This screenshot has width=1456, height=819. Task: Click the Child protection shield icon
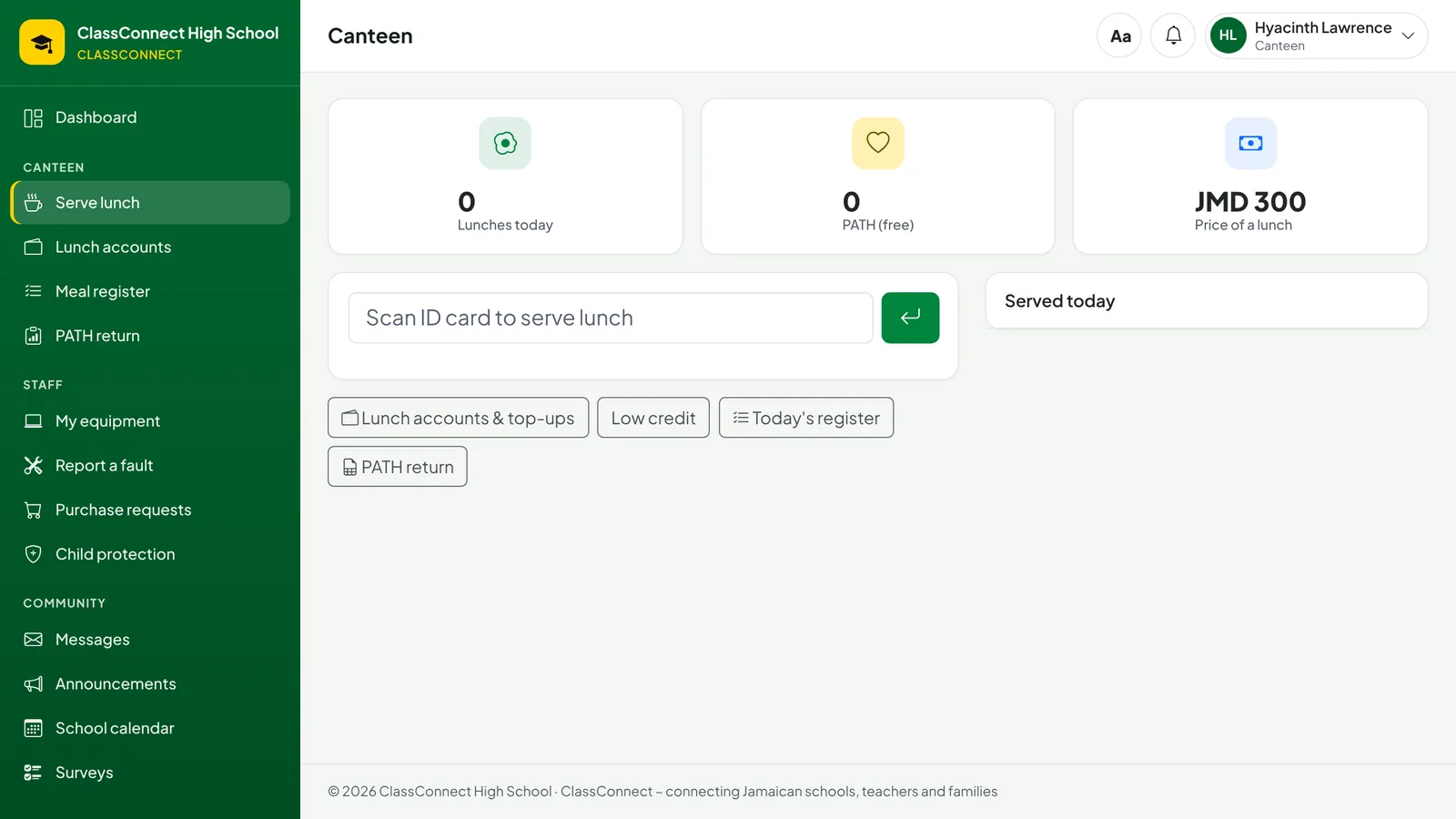click(x=34, y=554)
